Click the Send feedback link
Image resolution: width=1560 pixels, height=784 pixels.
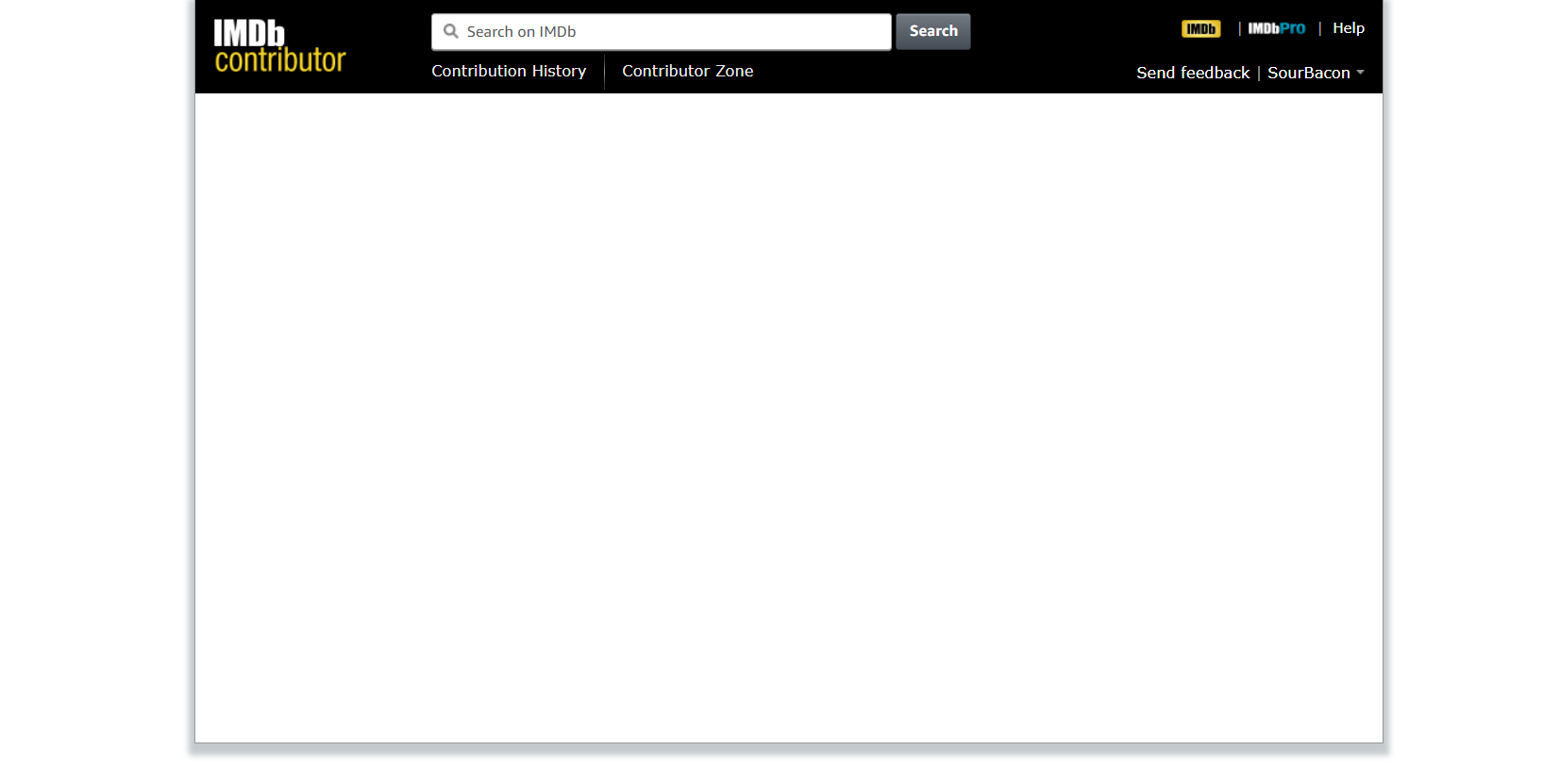click(1192, 73)
